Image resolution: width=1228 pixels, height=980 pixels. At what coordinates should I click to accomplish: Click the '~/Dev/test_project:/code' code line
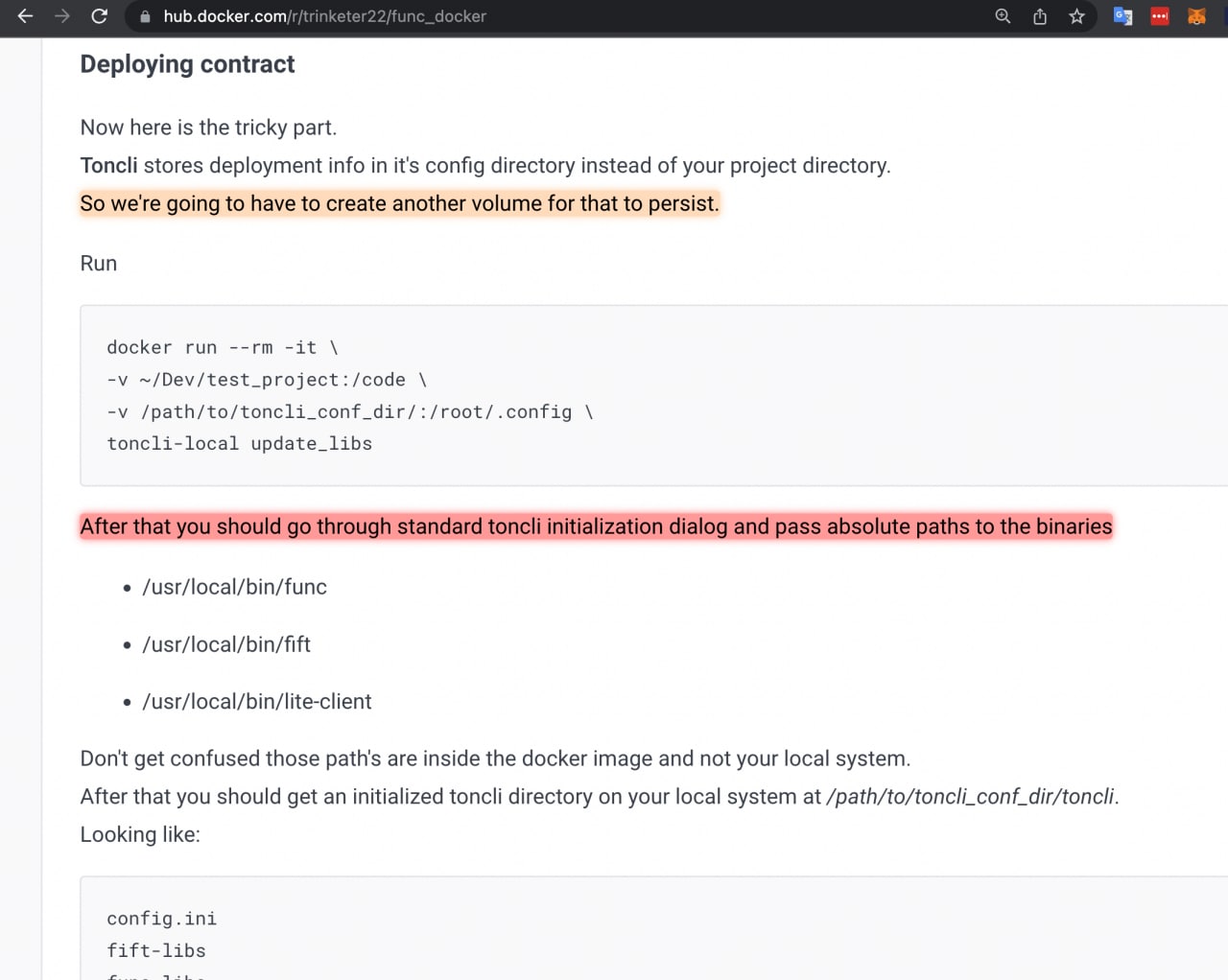pyautogui.click(x=267, y=380)
